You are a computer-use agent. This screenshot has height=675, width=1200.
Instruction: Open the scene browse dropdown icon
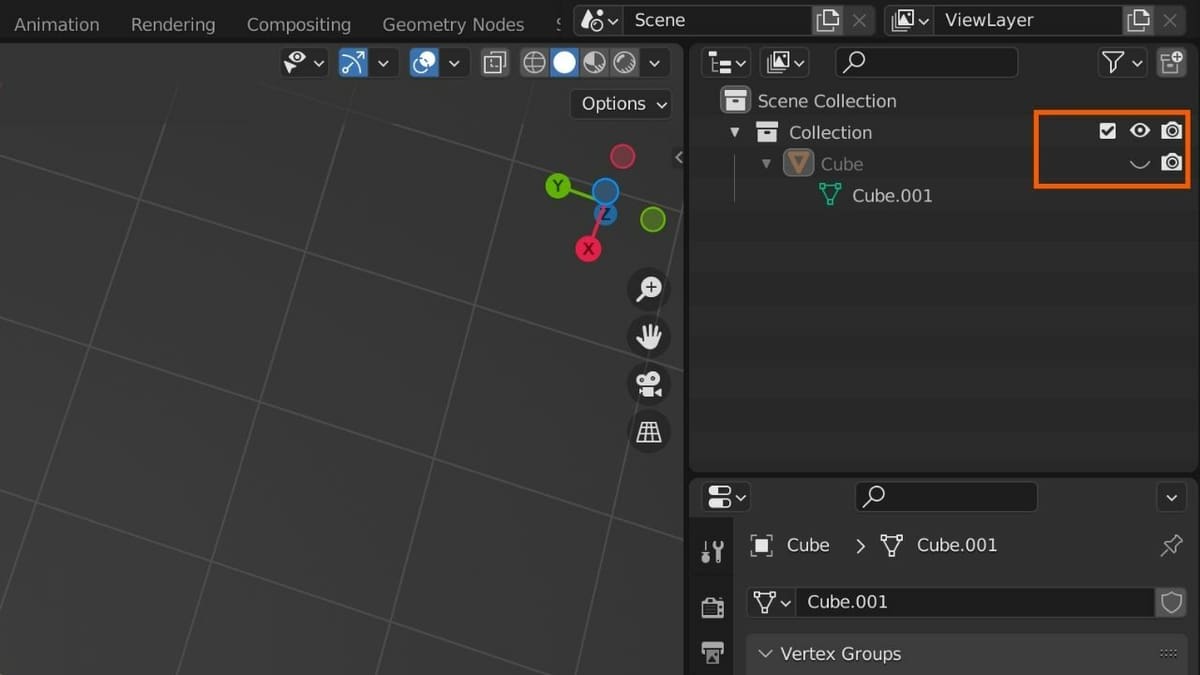pos(599,20)
